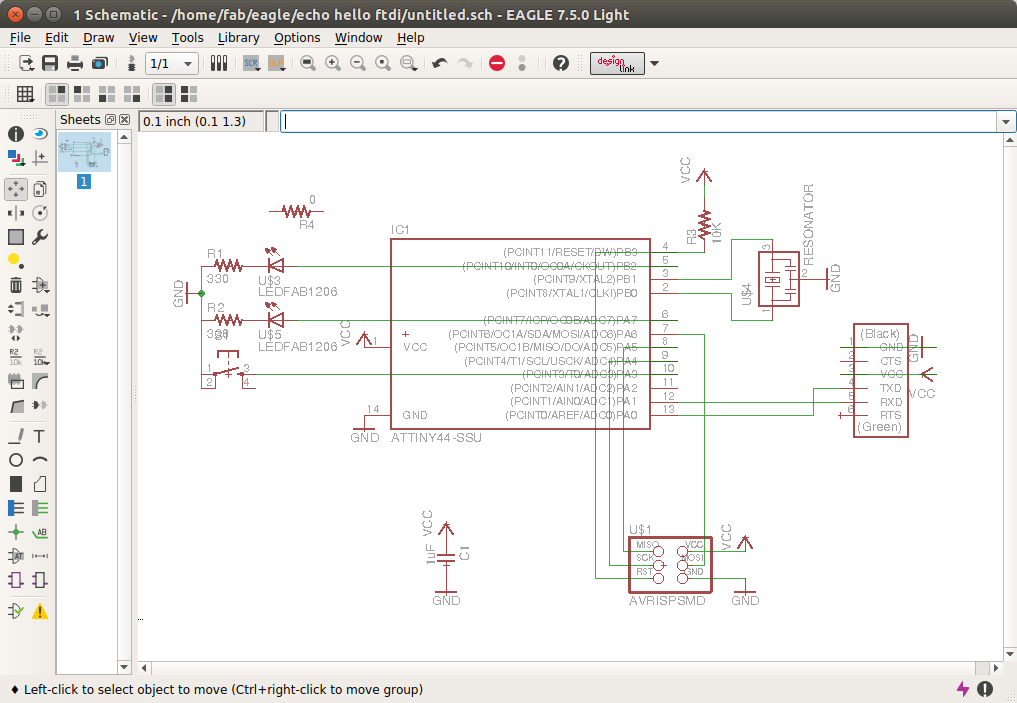Click the red Stop command icon
The height and width of the screenshot is (703, 1017).
pyautogui.click(x=497, y=63)
